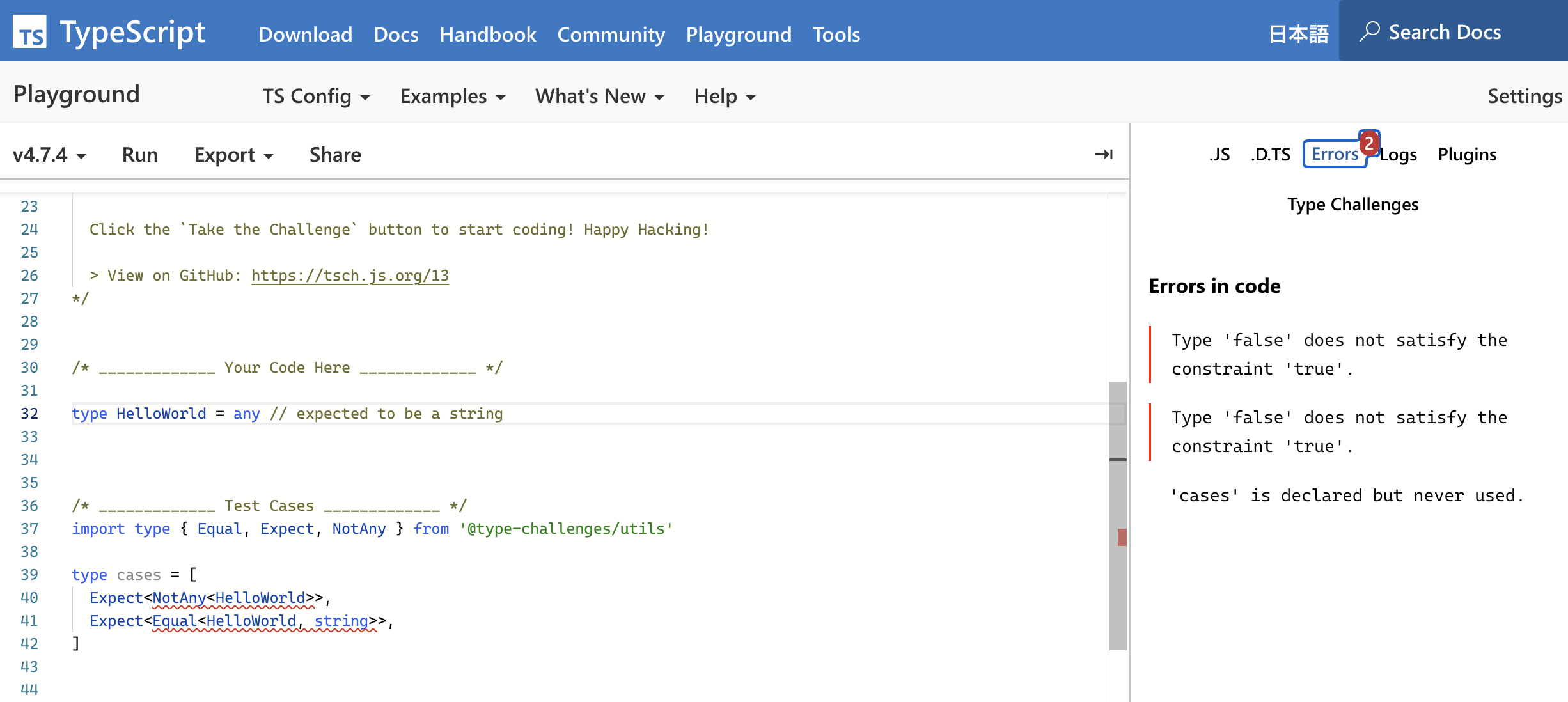This screenshot has width=1568, height=702.
Task: Collapse the sidebar using the arrow icon
Action: (x=1103, y=154)
